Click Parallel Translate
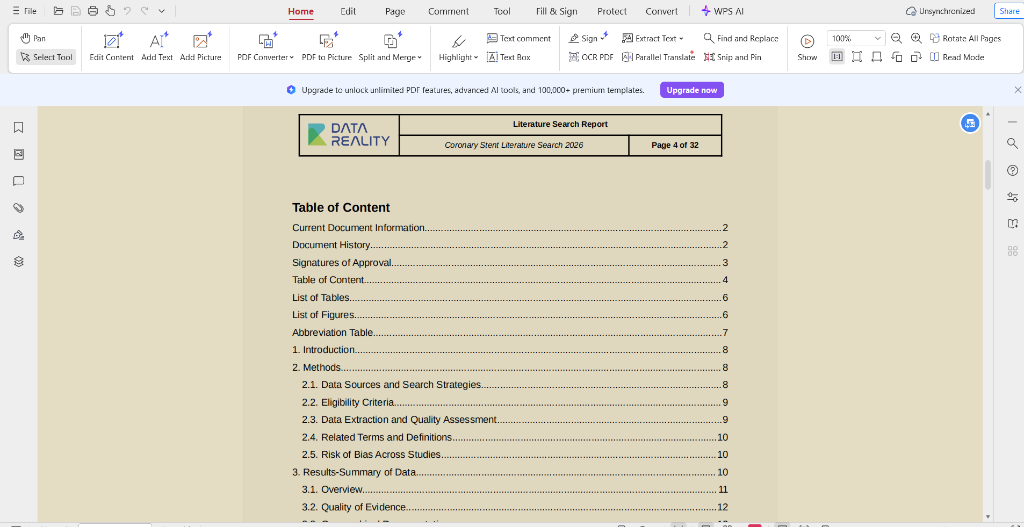Viewport: 1024px width, 527px height. [x=658, y=57]
